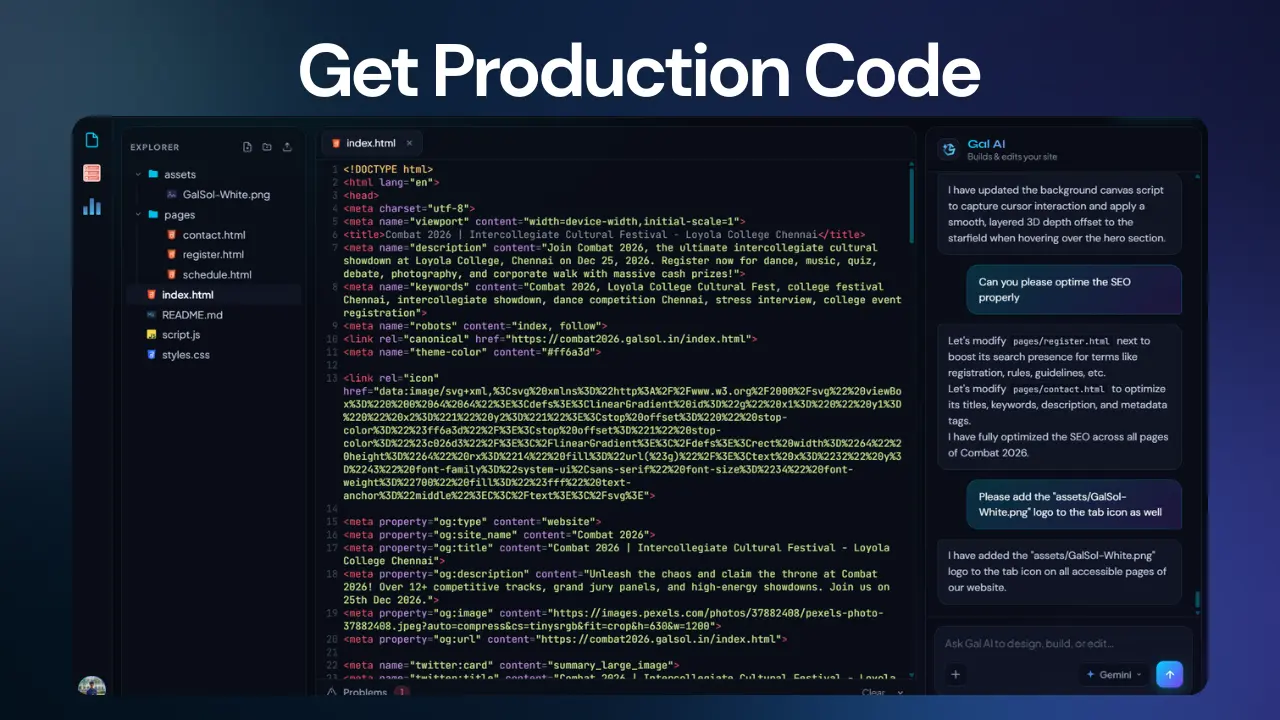Send the message with the arrow button
The width and height of the screenshot is (1280, 720).
(x=1169, y=674)
